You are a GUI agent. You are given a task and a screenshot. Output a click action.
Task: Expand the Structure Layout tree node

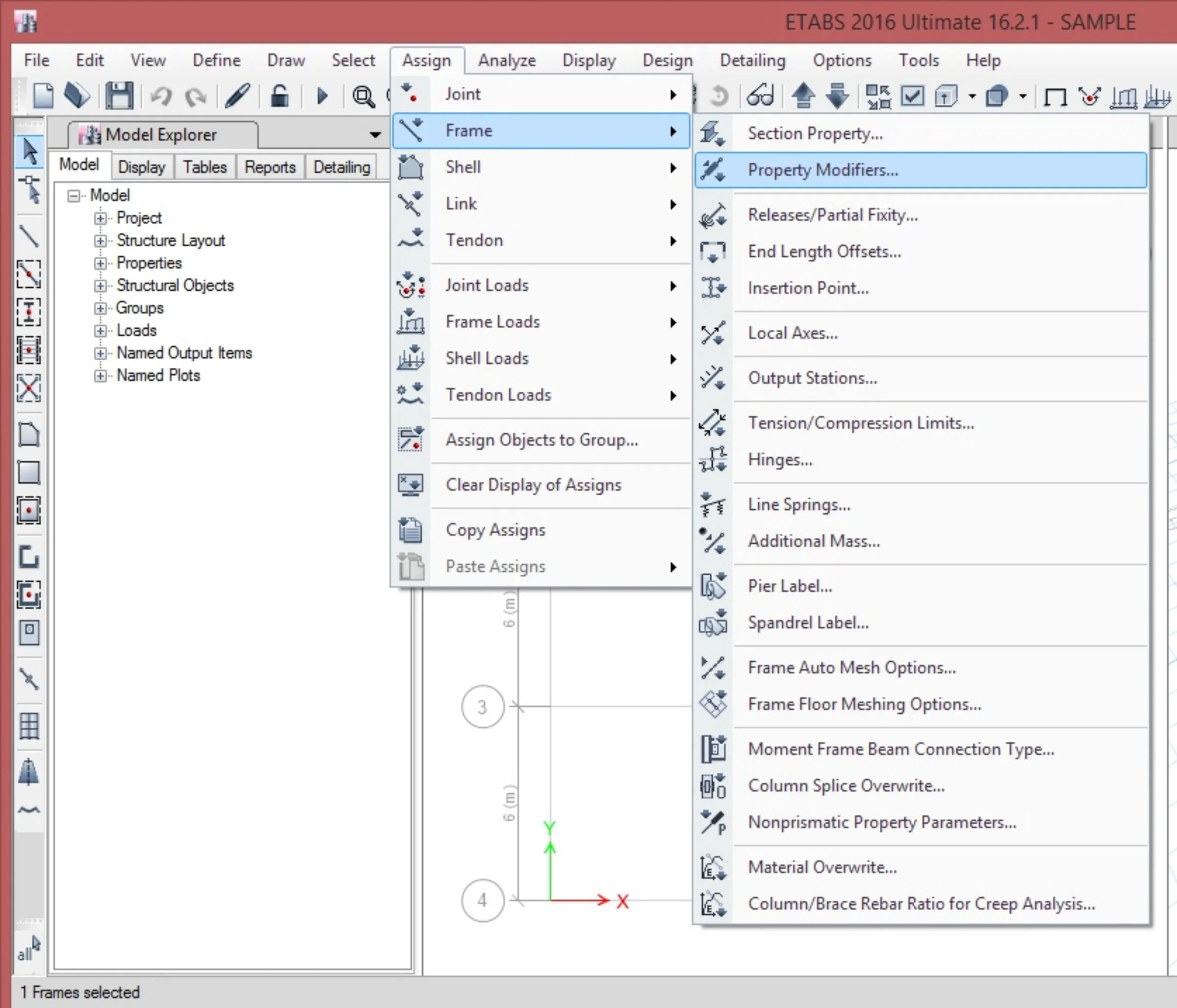pyautogui.click(x=101, y=241)
